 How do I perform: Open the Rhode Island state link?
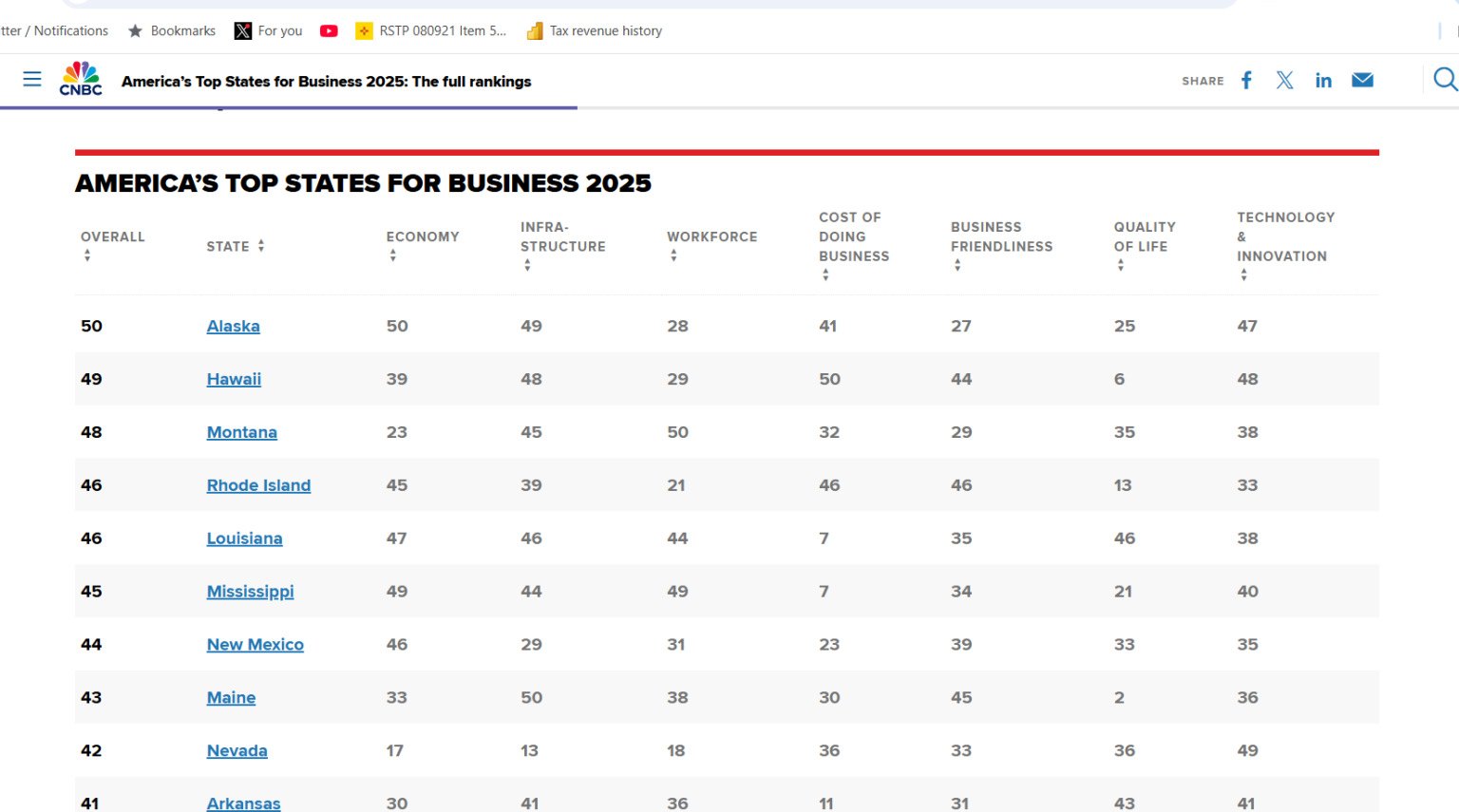258,485
